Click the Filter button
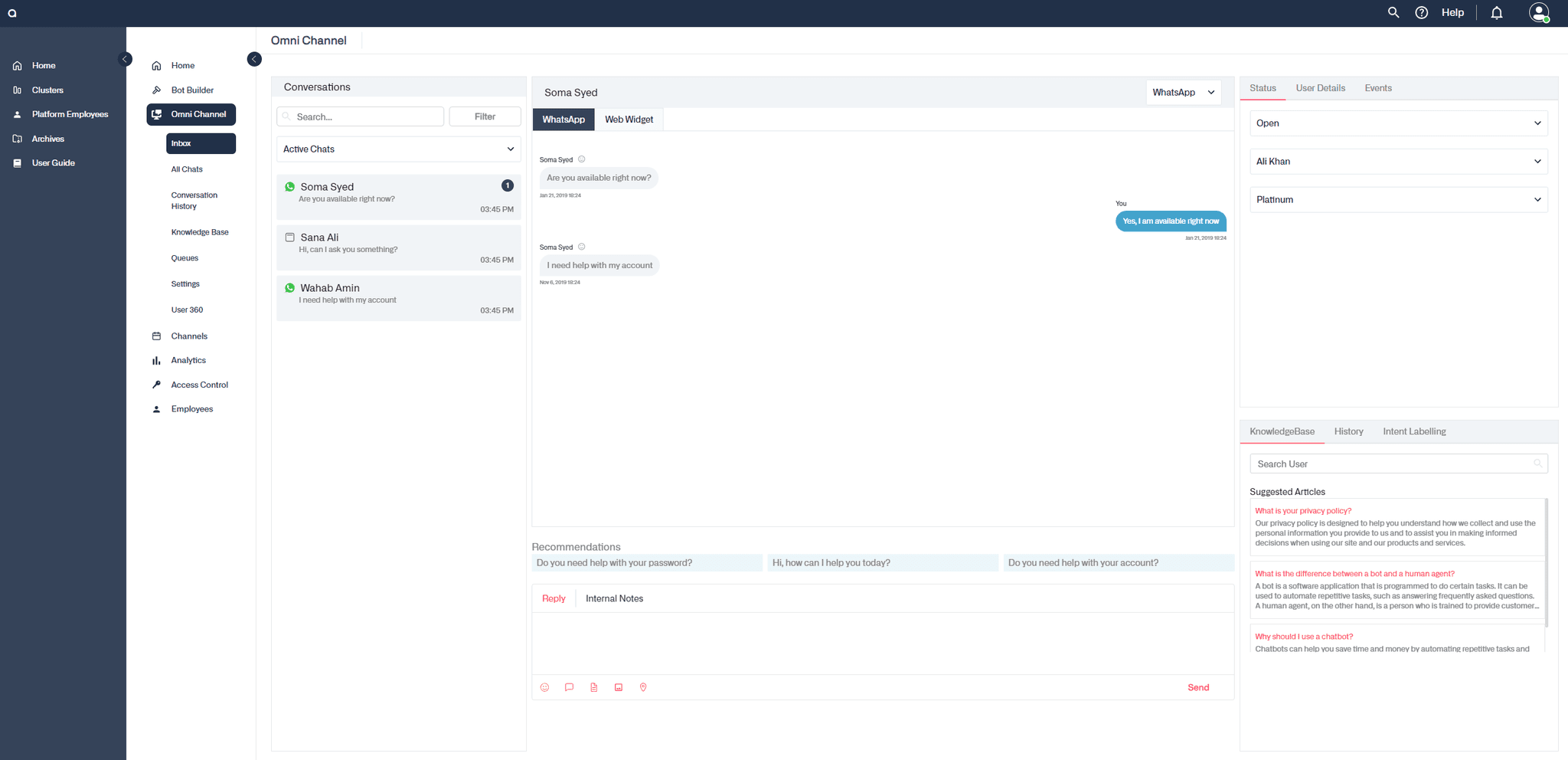 point(485,116)
